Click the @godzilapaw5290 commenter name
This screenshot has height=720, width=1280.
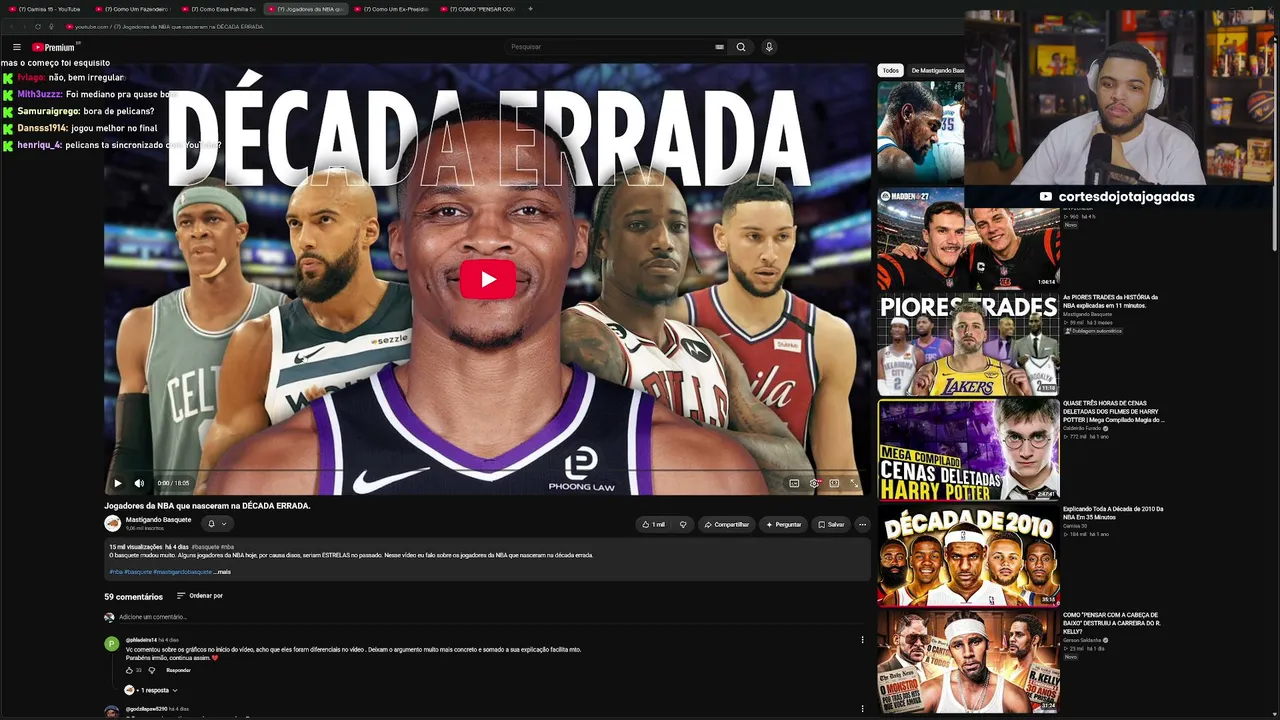pos(146,709)
